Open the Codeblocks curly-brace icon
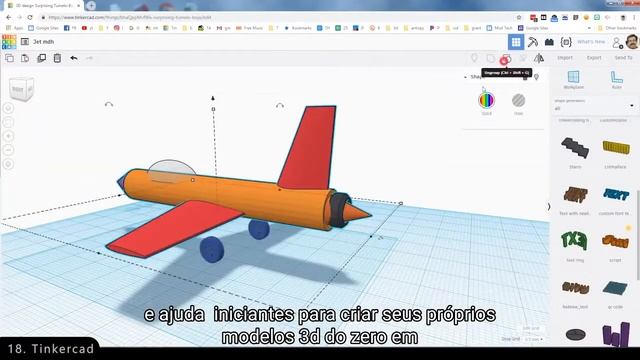 (566, 42)
